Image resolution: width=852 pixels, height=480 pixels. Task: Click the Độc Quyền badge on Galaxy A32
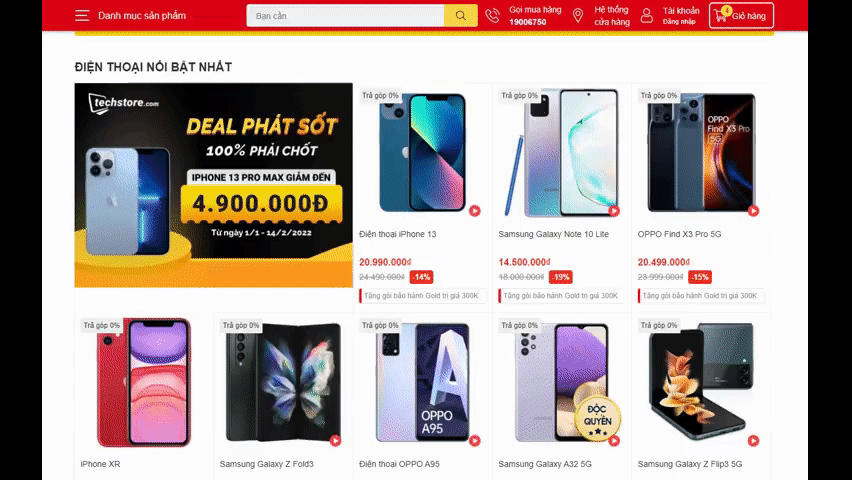pyautogui.click(x=598, y=418)
